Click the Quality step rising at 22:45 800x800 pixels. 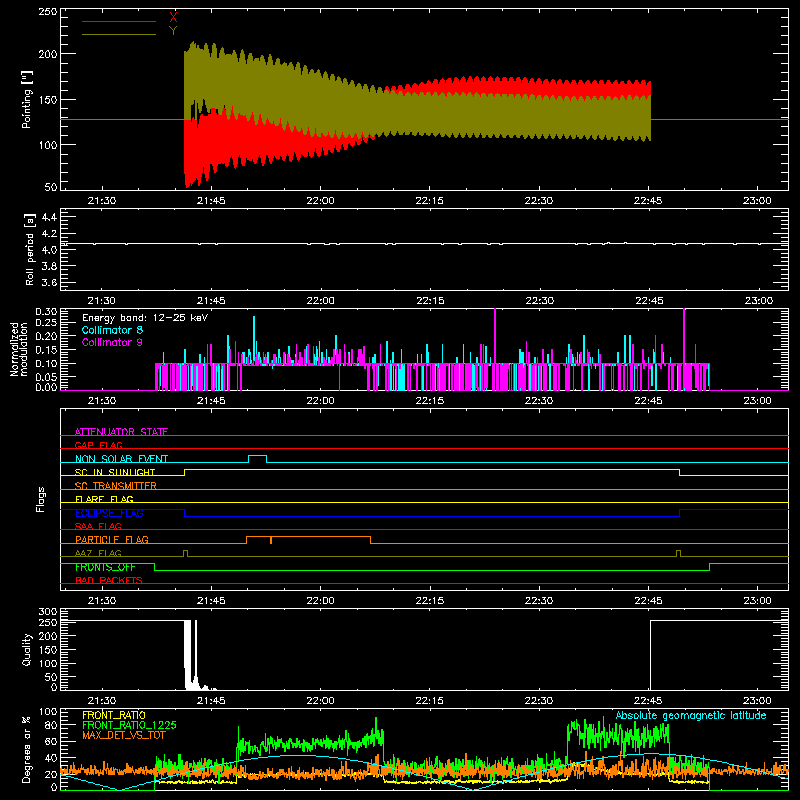(x=651, y=655)
